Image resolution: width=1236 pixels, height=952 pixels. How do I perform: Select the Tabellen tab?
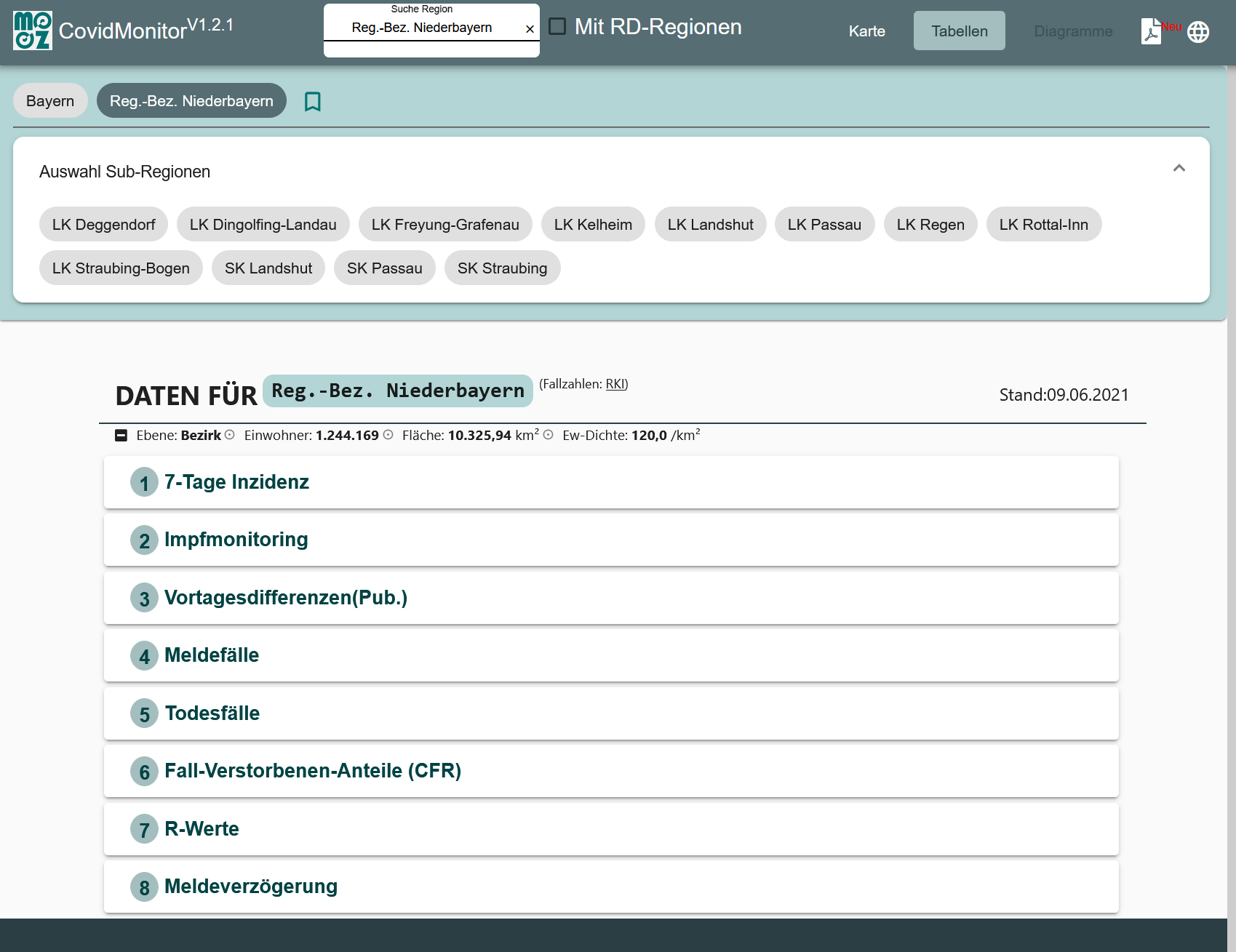[960, 31]
